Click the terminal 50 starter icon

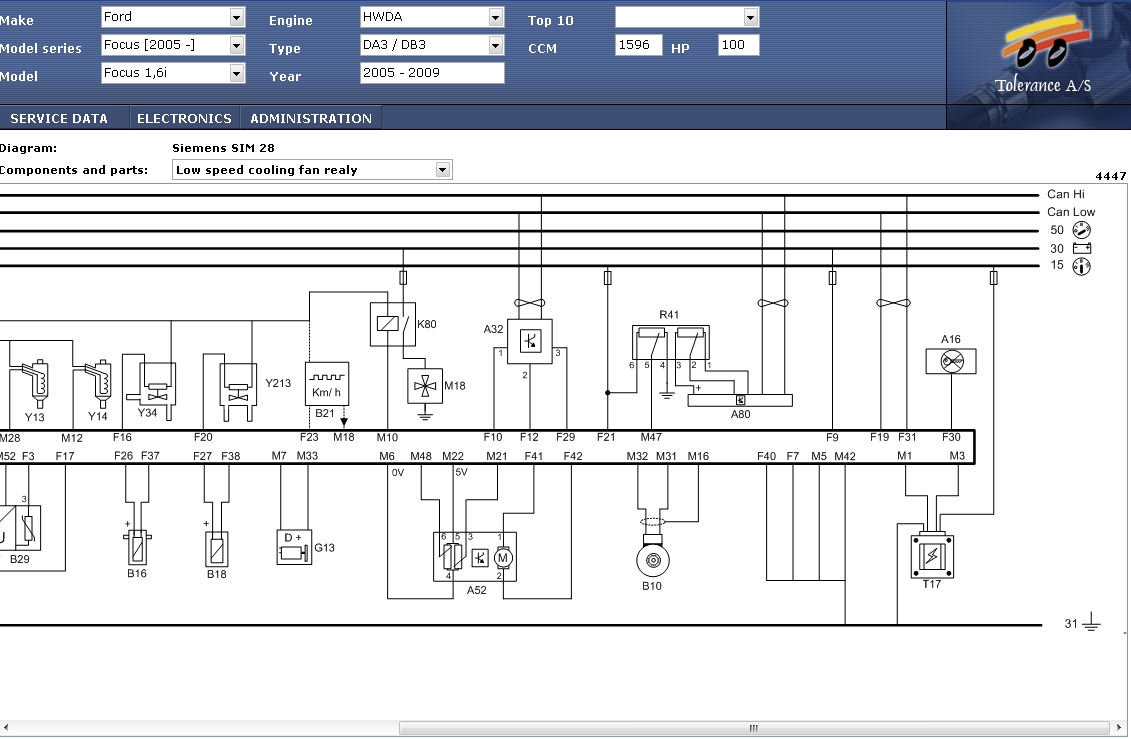(x=1081, y=230)
